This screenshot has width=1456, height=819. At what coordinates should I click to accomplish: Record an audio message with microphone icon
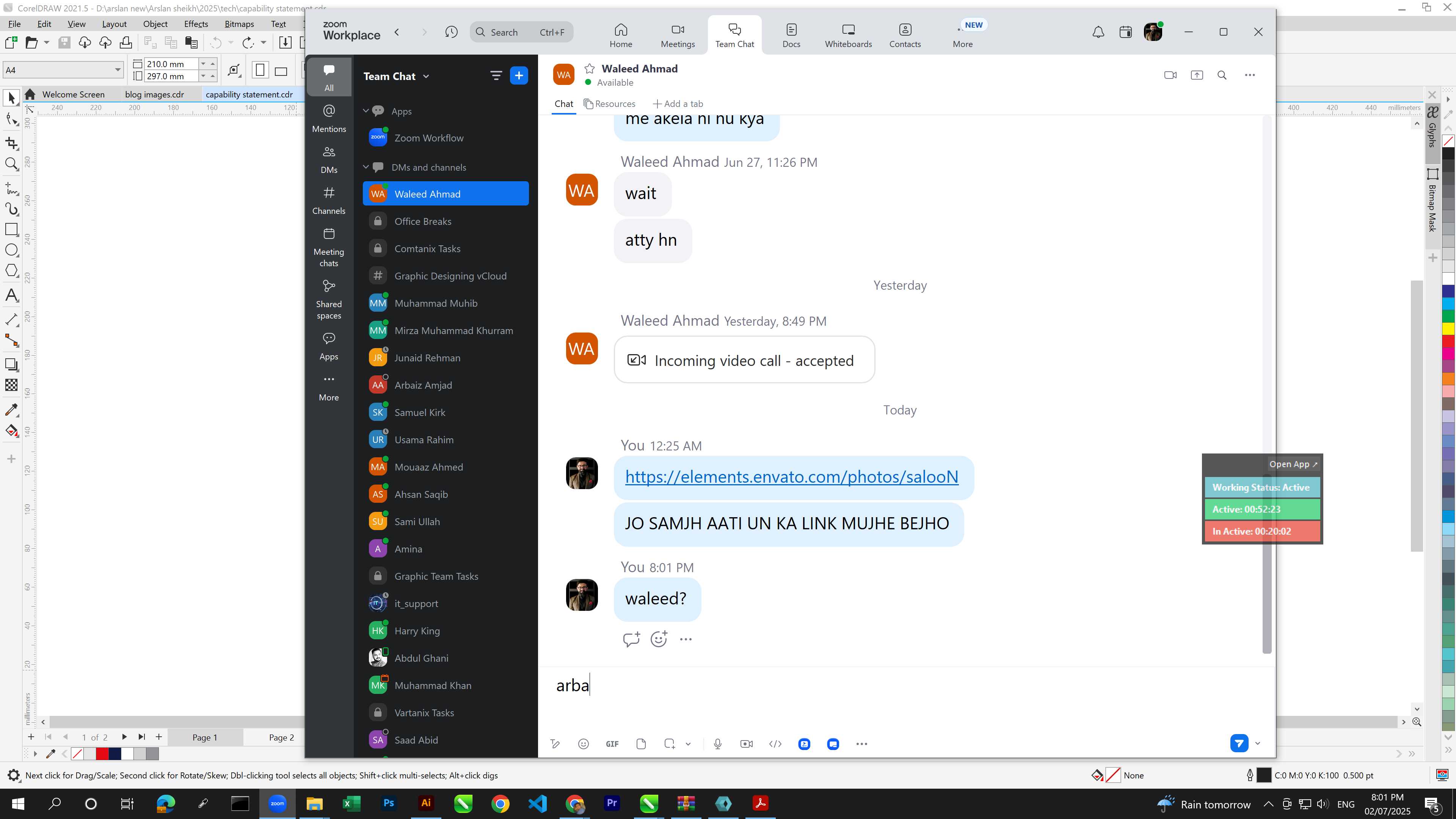tap(718, 744)
